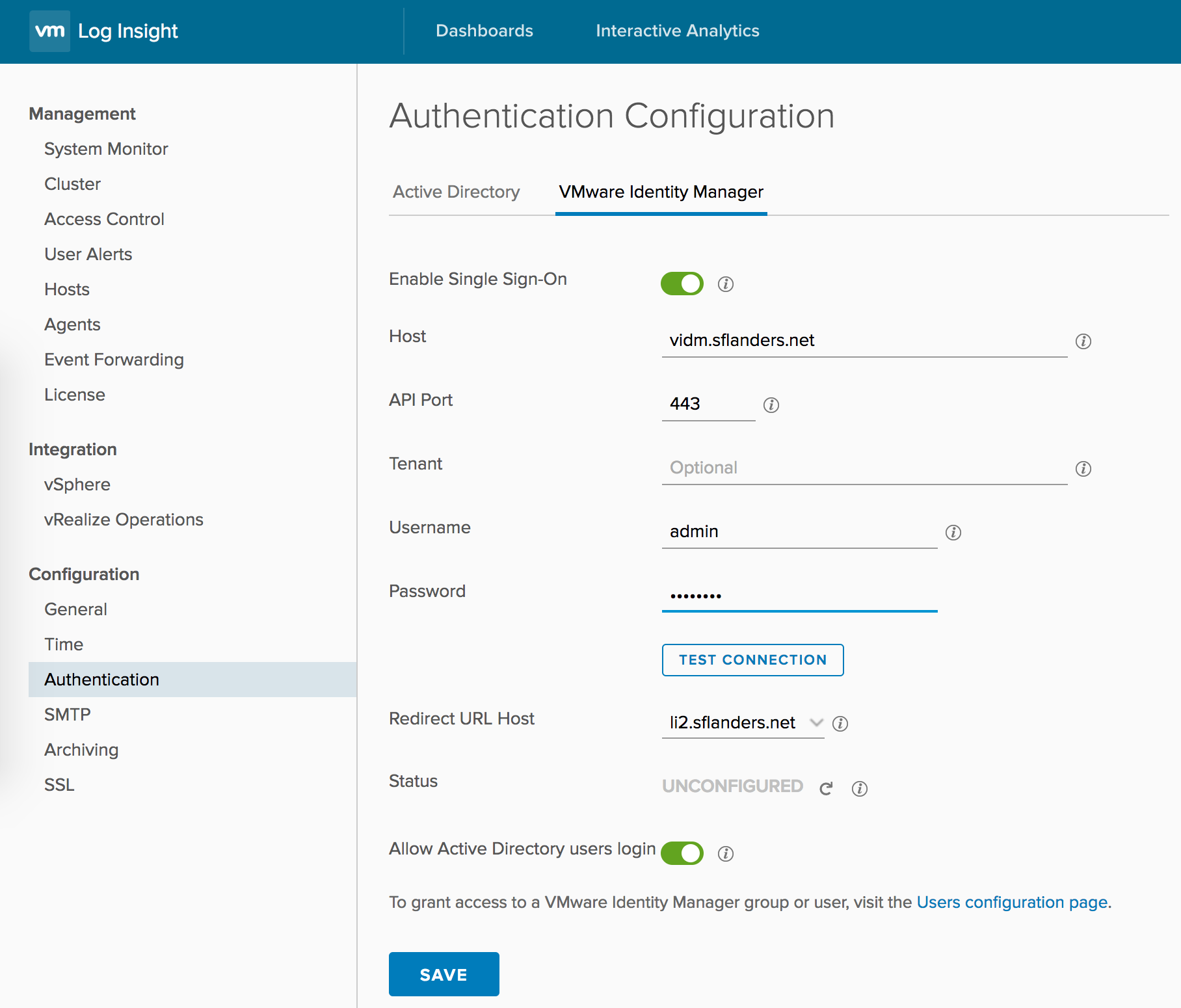Click the Save button
Viewport: 1181px width, 1008px height.
coord(444,974)
